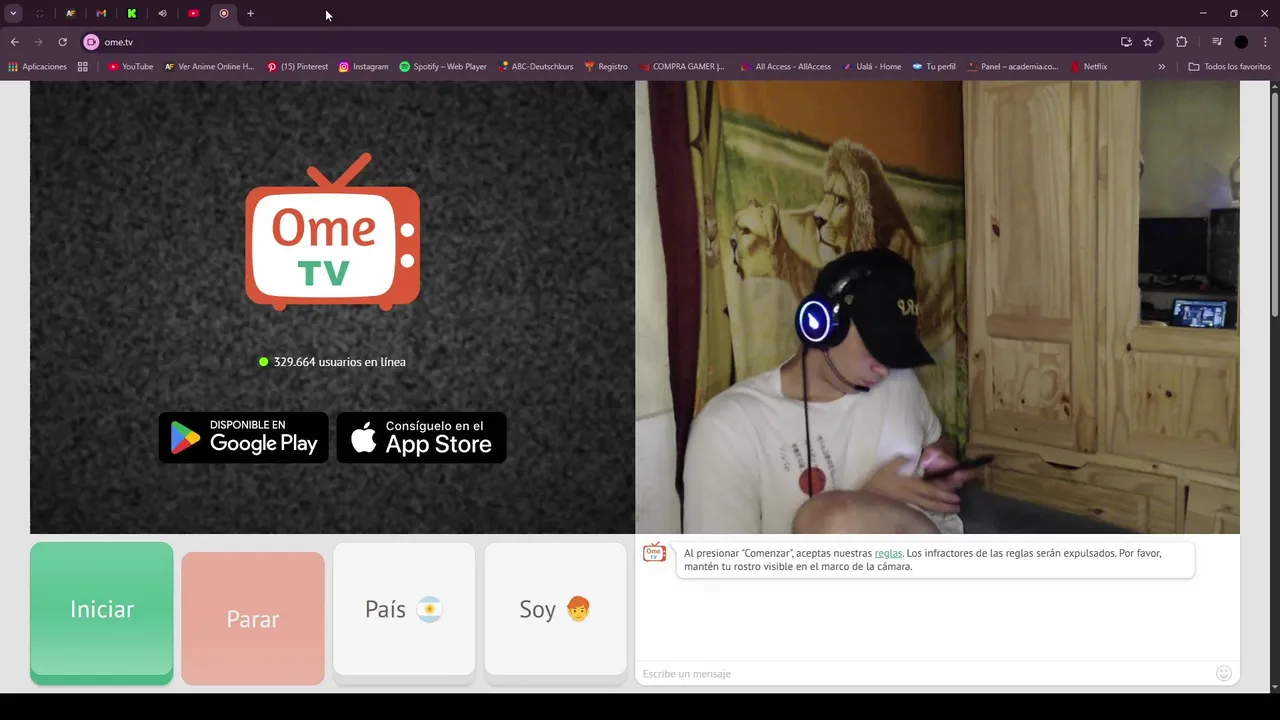Switch to the AF anime tab
Image resolution: width=1280 pixels, height=720 pixels.
pos(70,13)
